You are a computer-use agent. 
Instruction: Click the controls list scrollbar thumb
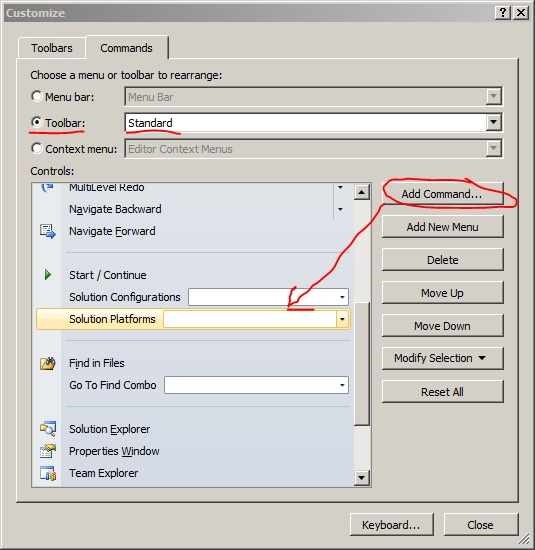coord(361,364)
